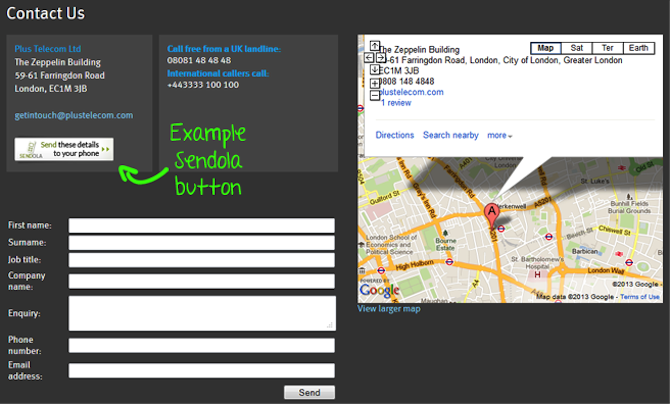Click the map pan up arrow

(375, 45)
